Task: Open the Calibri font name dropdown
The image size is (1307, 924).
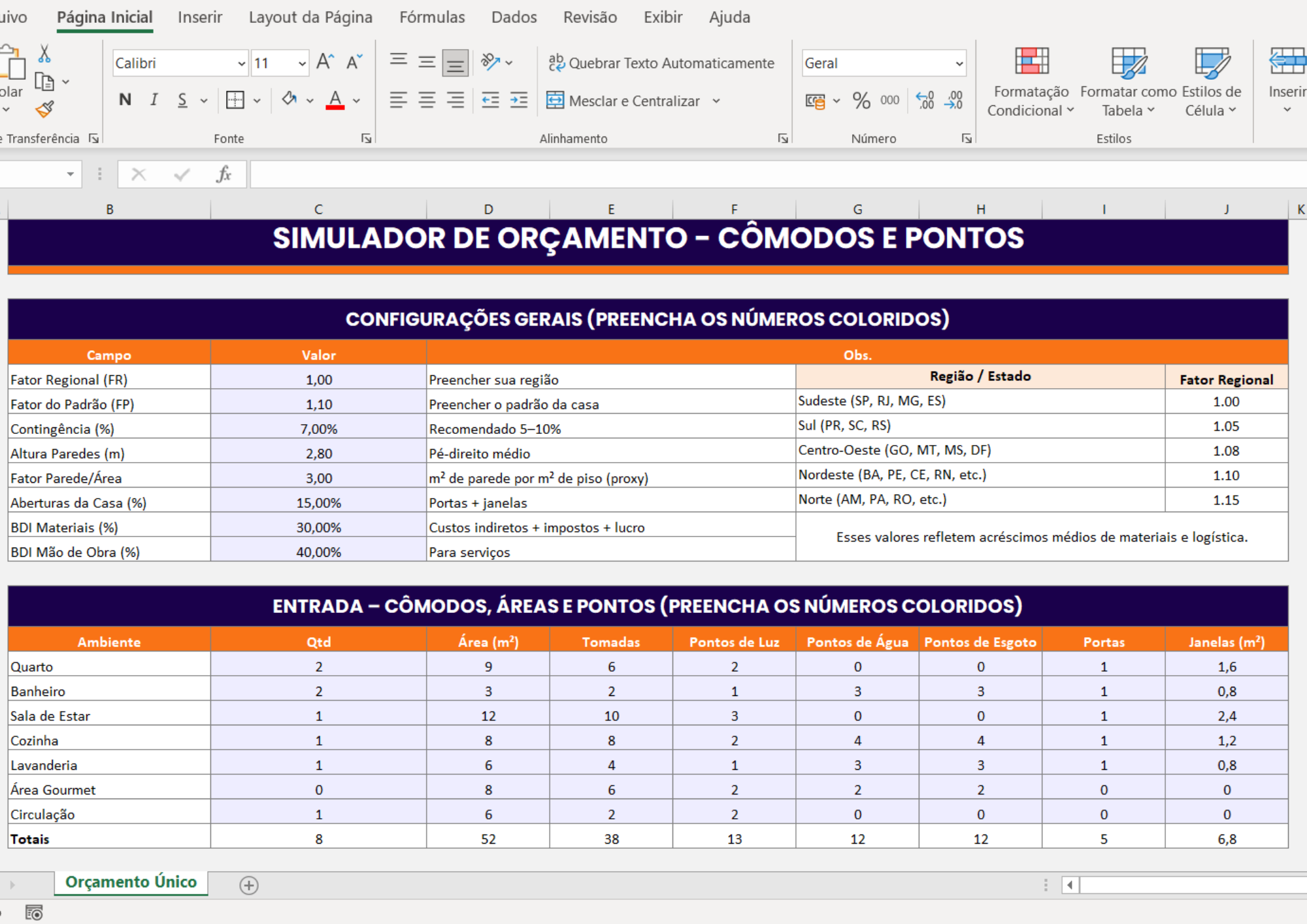Action: pyautogui.click(x=241, y=63)
